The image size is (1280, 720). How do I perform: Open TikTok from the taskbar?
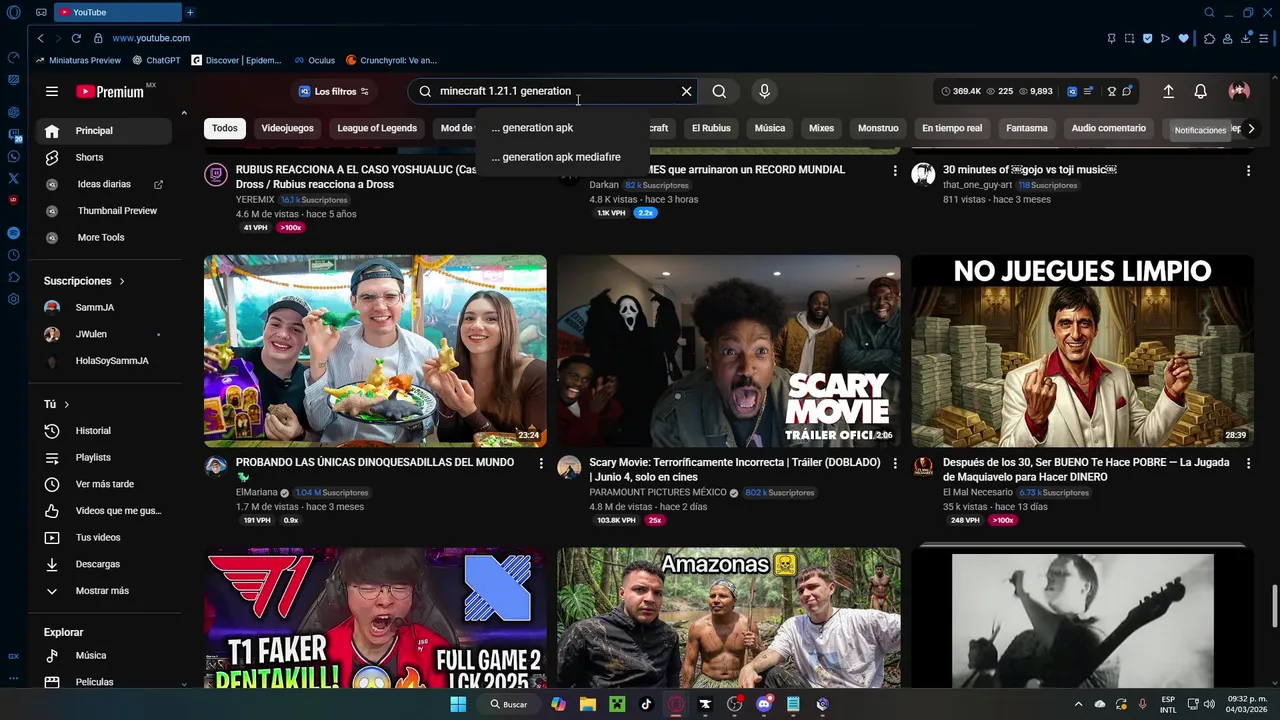646,704
